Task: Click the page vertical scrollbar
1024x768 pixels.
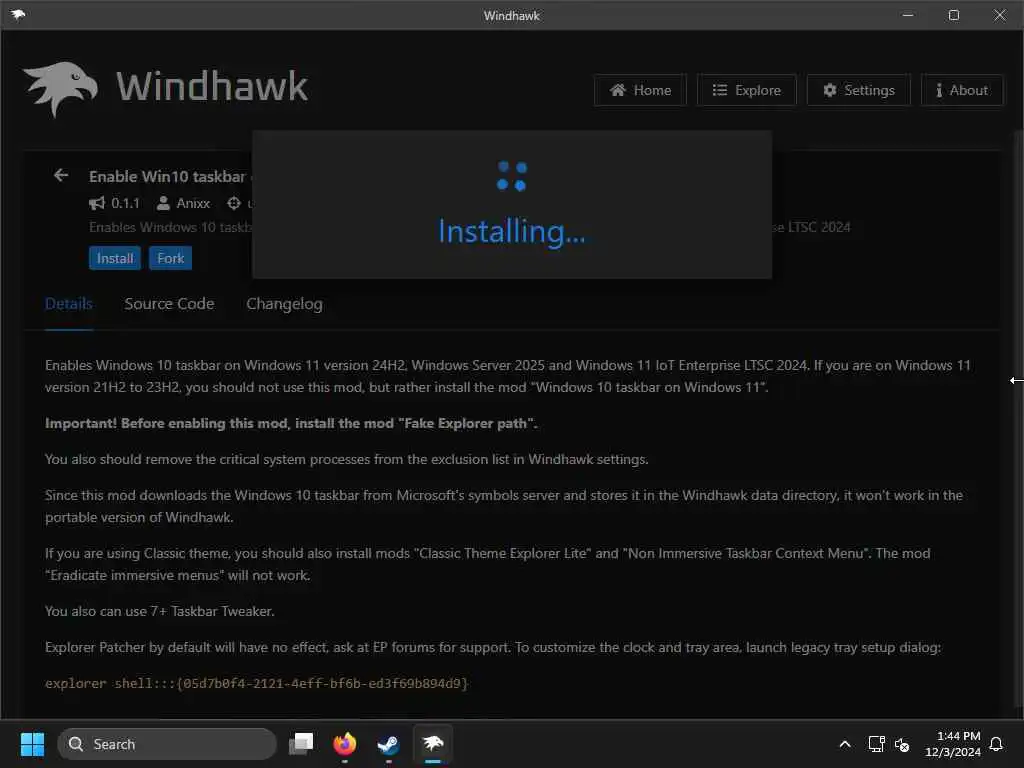Action: pyautogui.click(x=1017, y=418)
